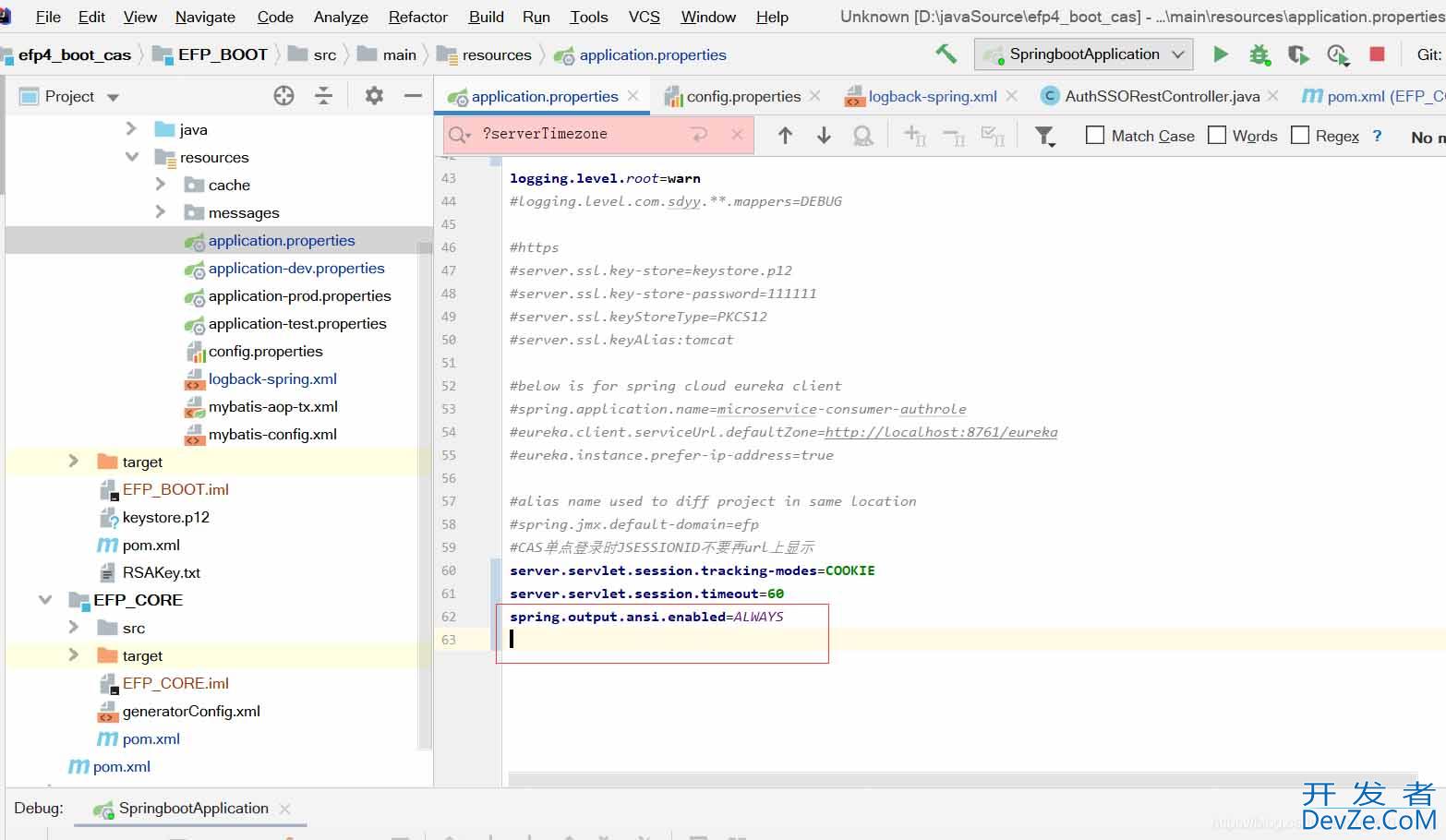Open the profiler run icon
Viewport: 1446px width, 840px height.
(1338, 55)
